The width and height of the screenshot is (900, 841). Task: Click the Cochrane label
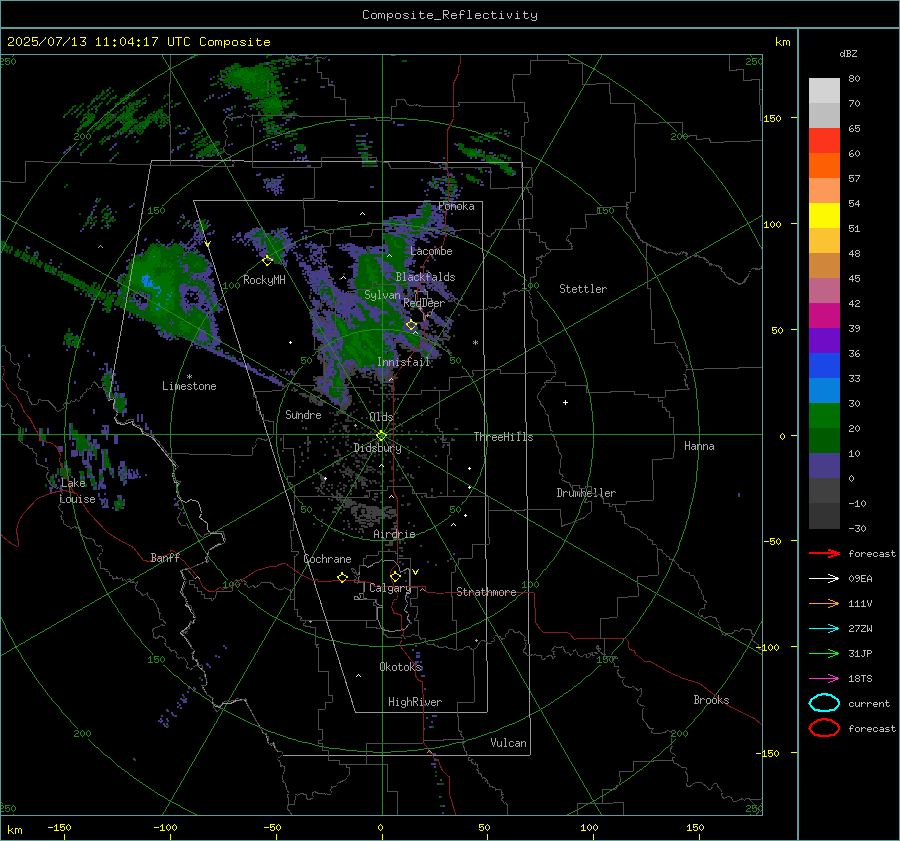[327, 559]
